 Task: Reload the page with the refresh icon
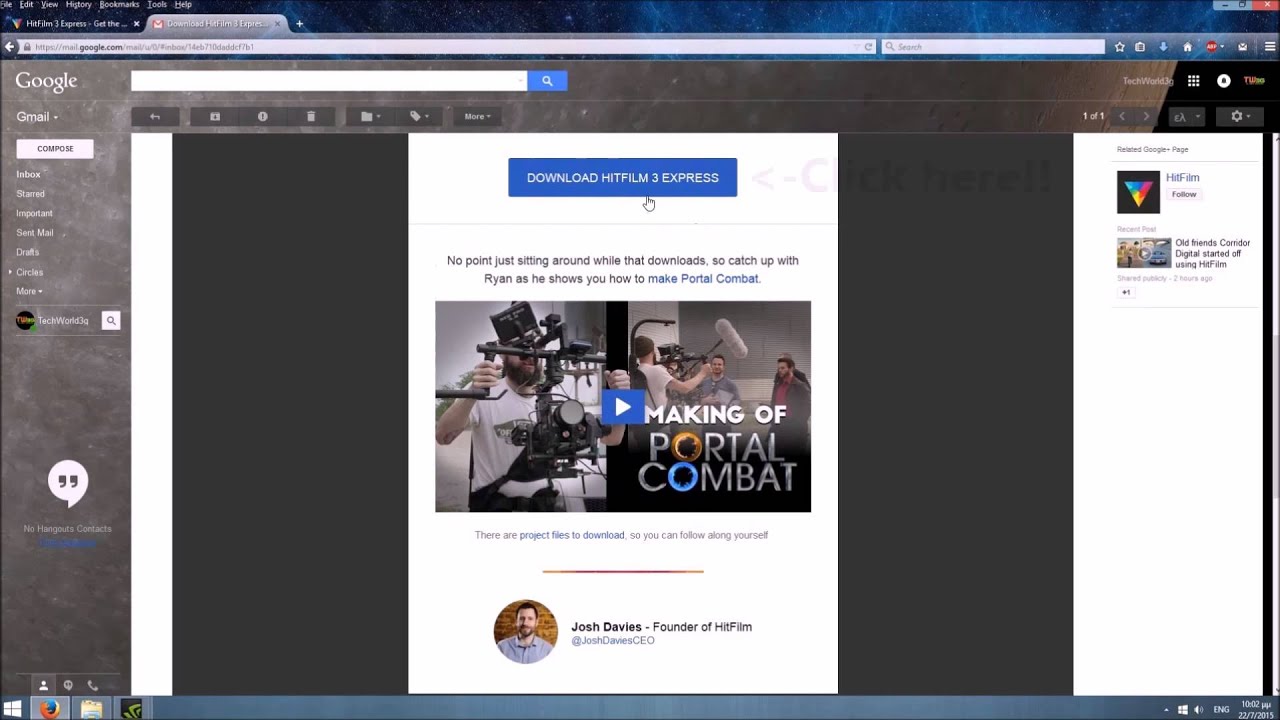tap(868, 47)
